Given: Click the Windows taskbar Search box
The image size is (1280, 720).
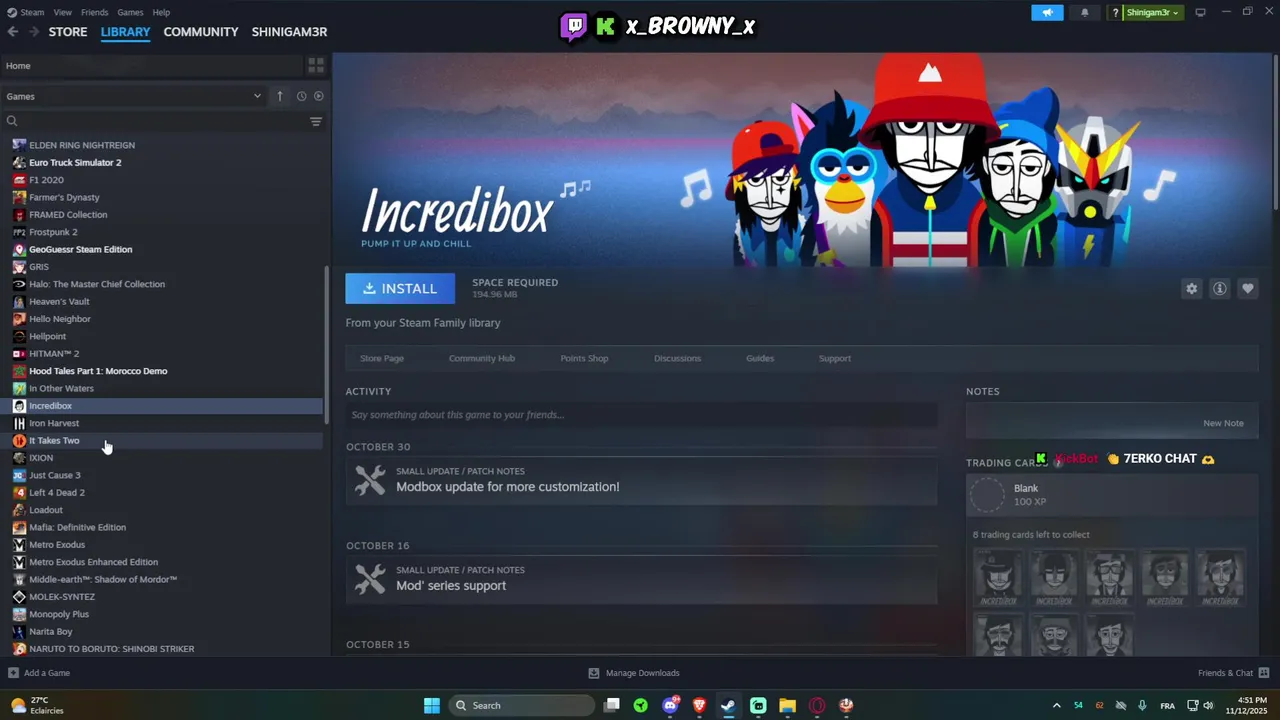Looking at the screenshot, I should click(522, 705).
